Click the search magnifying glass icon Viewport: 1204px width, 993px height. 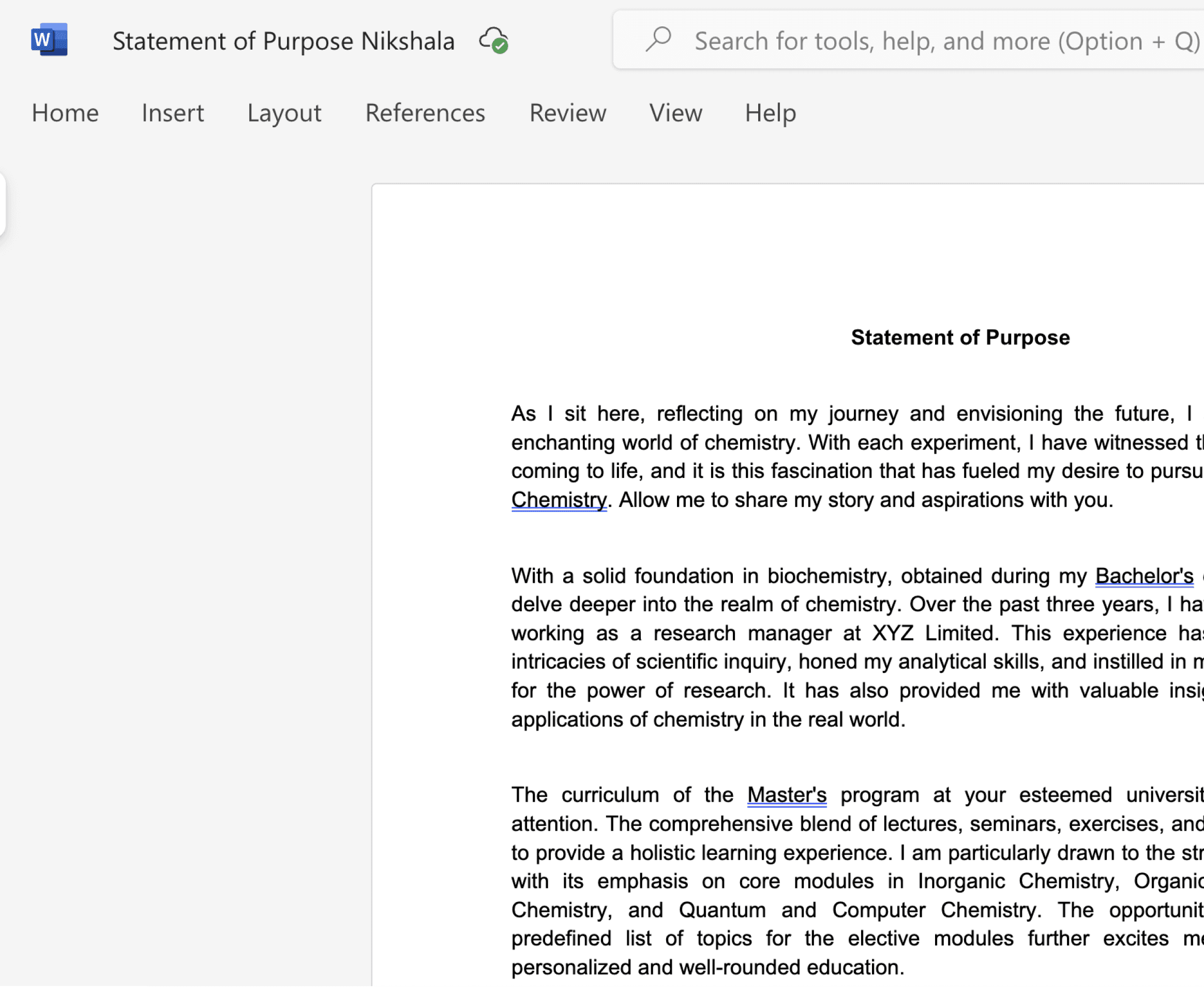[658, 40]
